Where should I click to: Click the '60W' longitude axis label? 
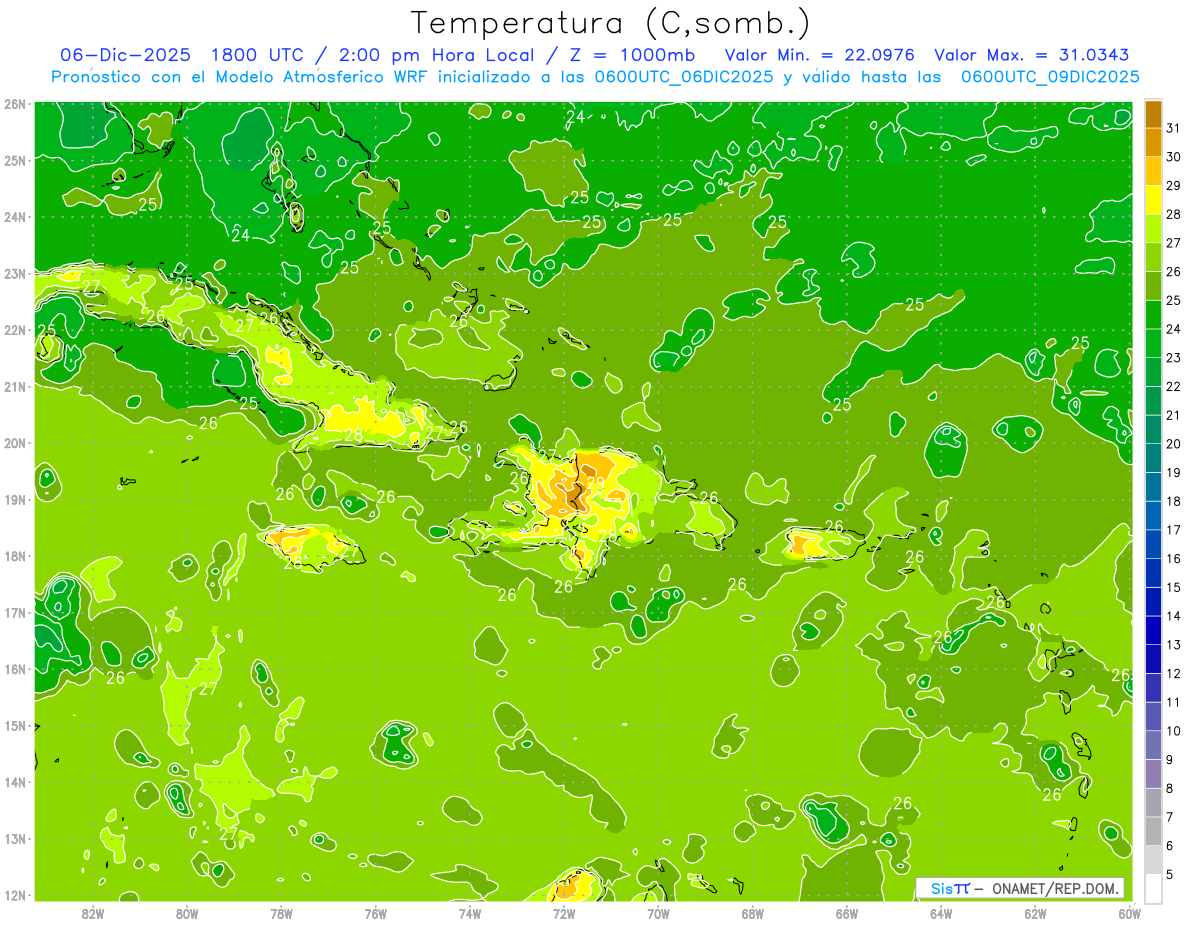tap(1129, 913)
